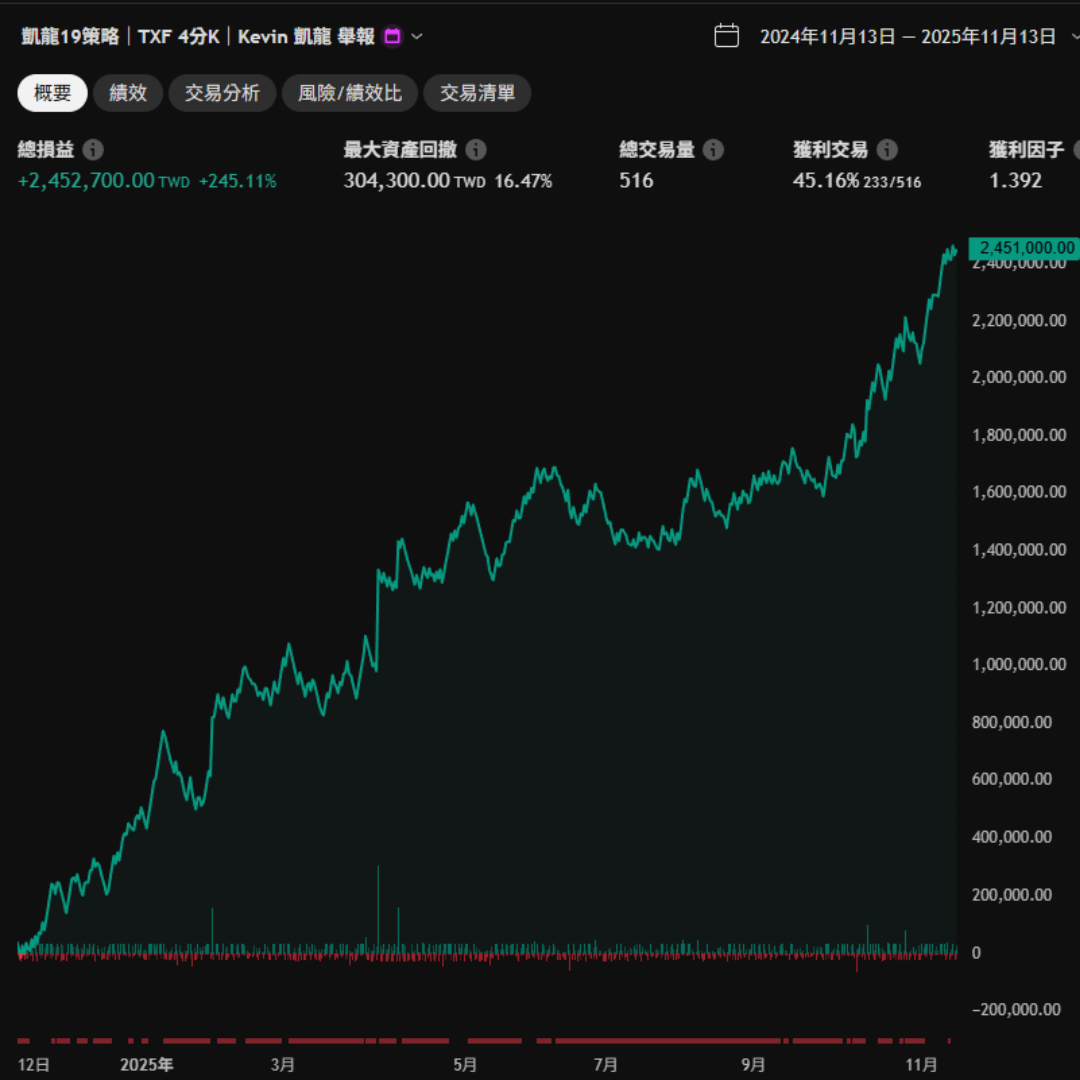This screenshot has height=1080, width=1080.
Task: Open the info tooltip for 總交易量
Action: click(x=713, y=150)
